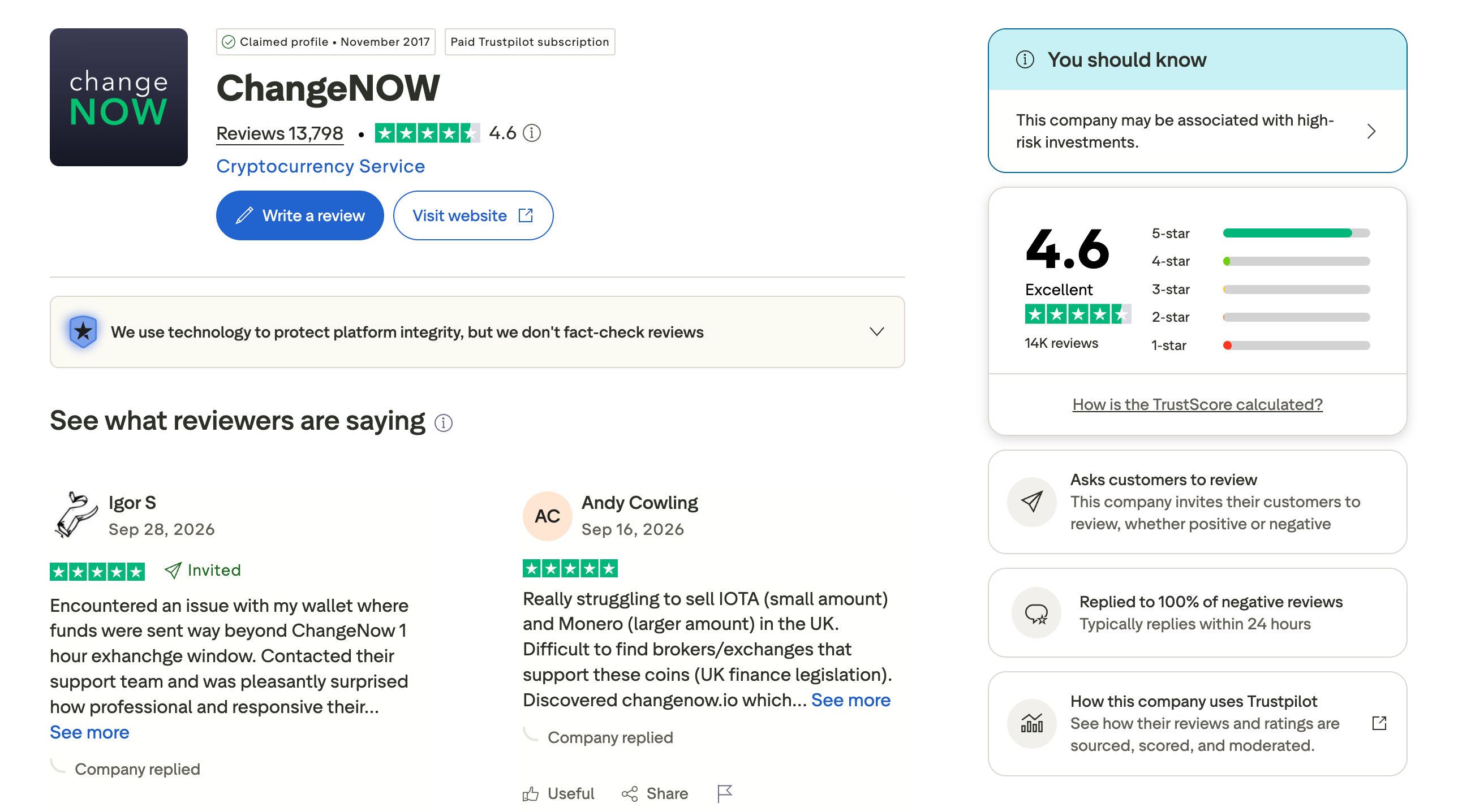Click the pencil icon in Write a review
Screen dimensions: 1471x812
click(244, 215)
